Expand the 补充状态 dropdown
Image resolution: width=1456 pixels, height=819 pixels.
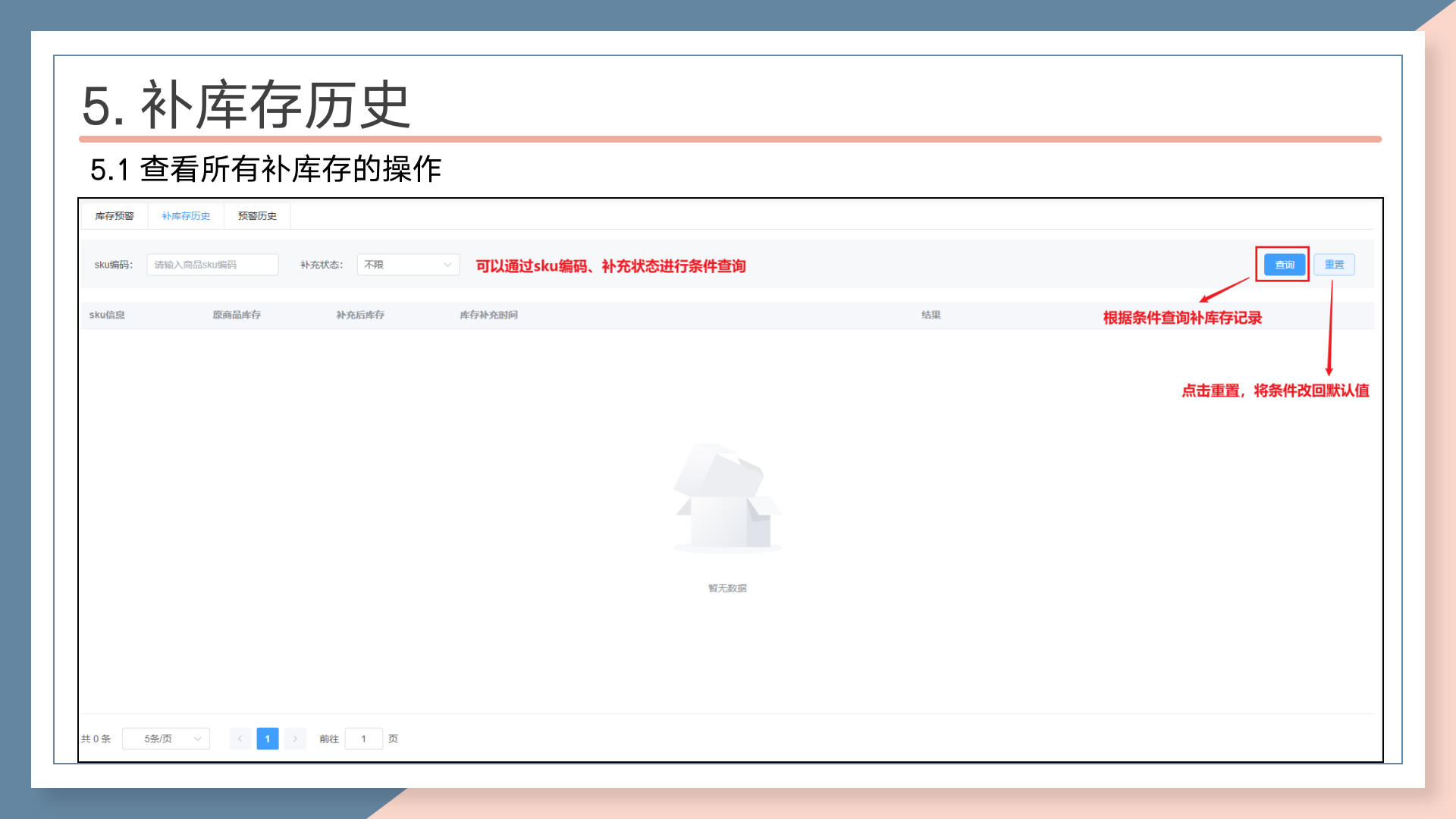pos(400,265)
